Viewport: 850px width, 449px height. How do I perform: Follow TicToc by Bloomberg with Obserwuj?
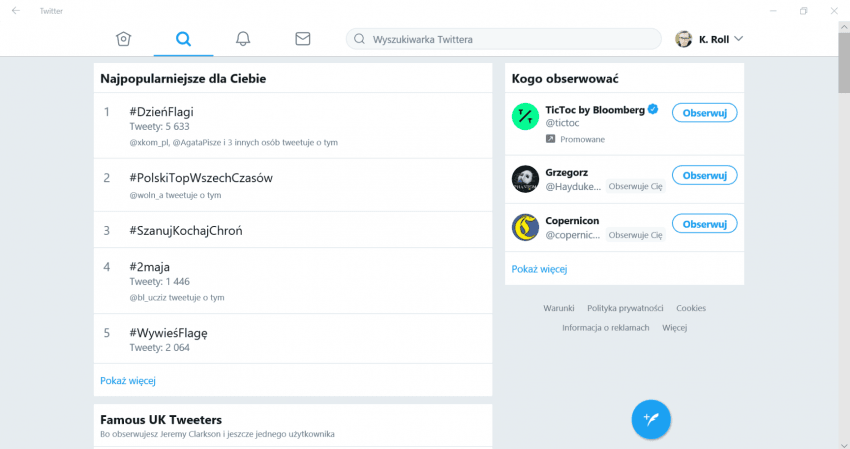(704, 113)
